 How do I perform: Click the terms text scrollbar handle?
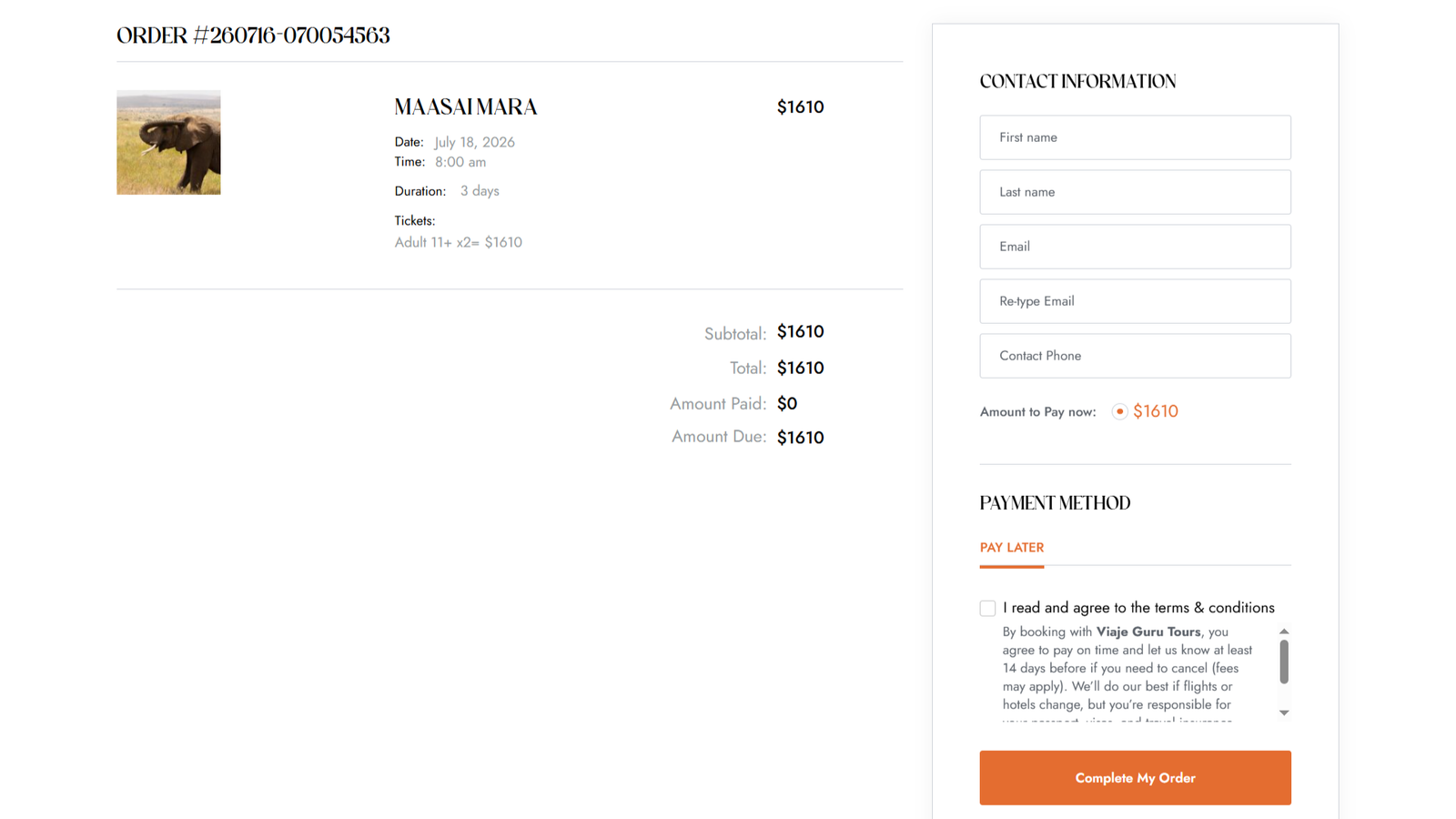pos(1284,662)
